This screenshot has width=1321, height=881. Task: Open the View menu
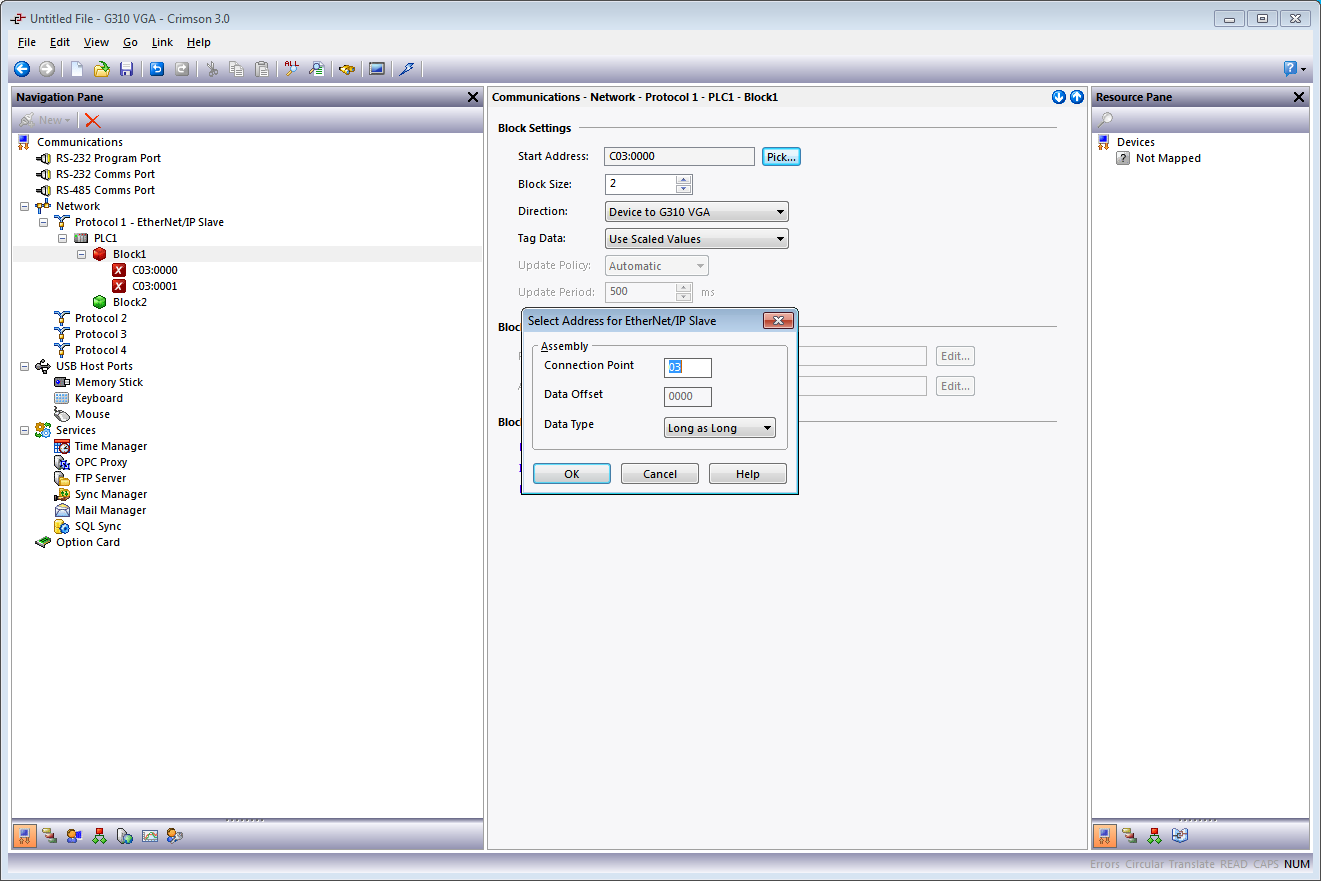96,42
